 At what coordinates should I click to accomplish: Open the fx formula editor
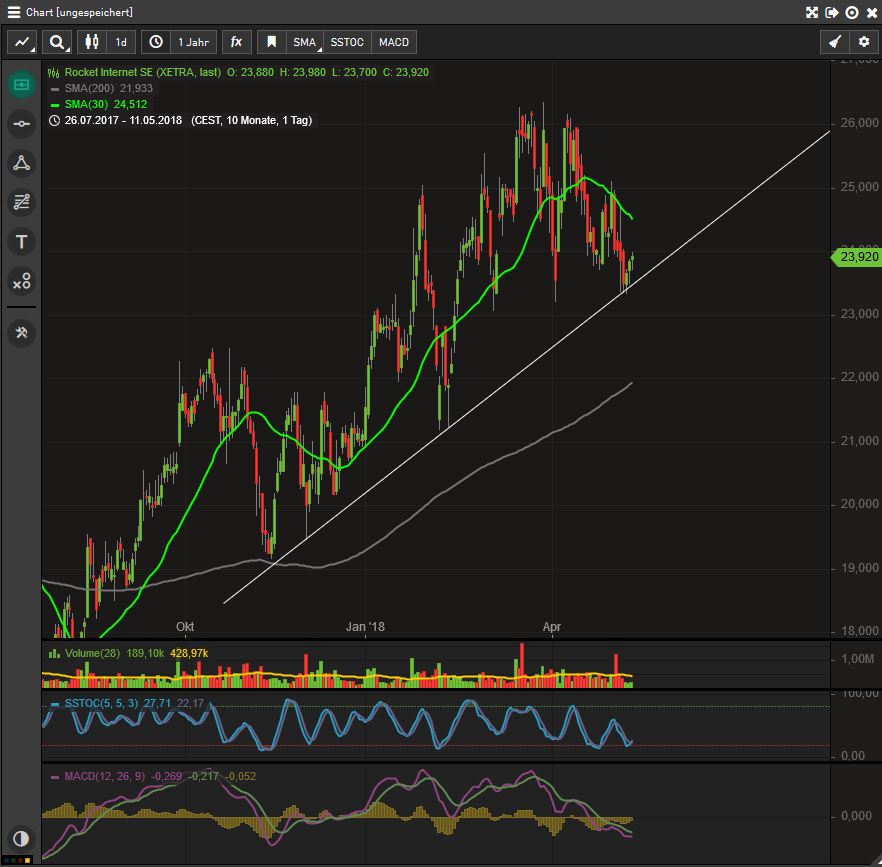coord(236,42)
